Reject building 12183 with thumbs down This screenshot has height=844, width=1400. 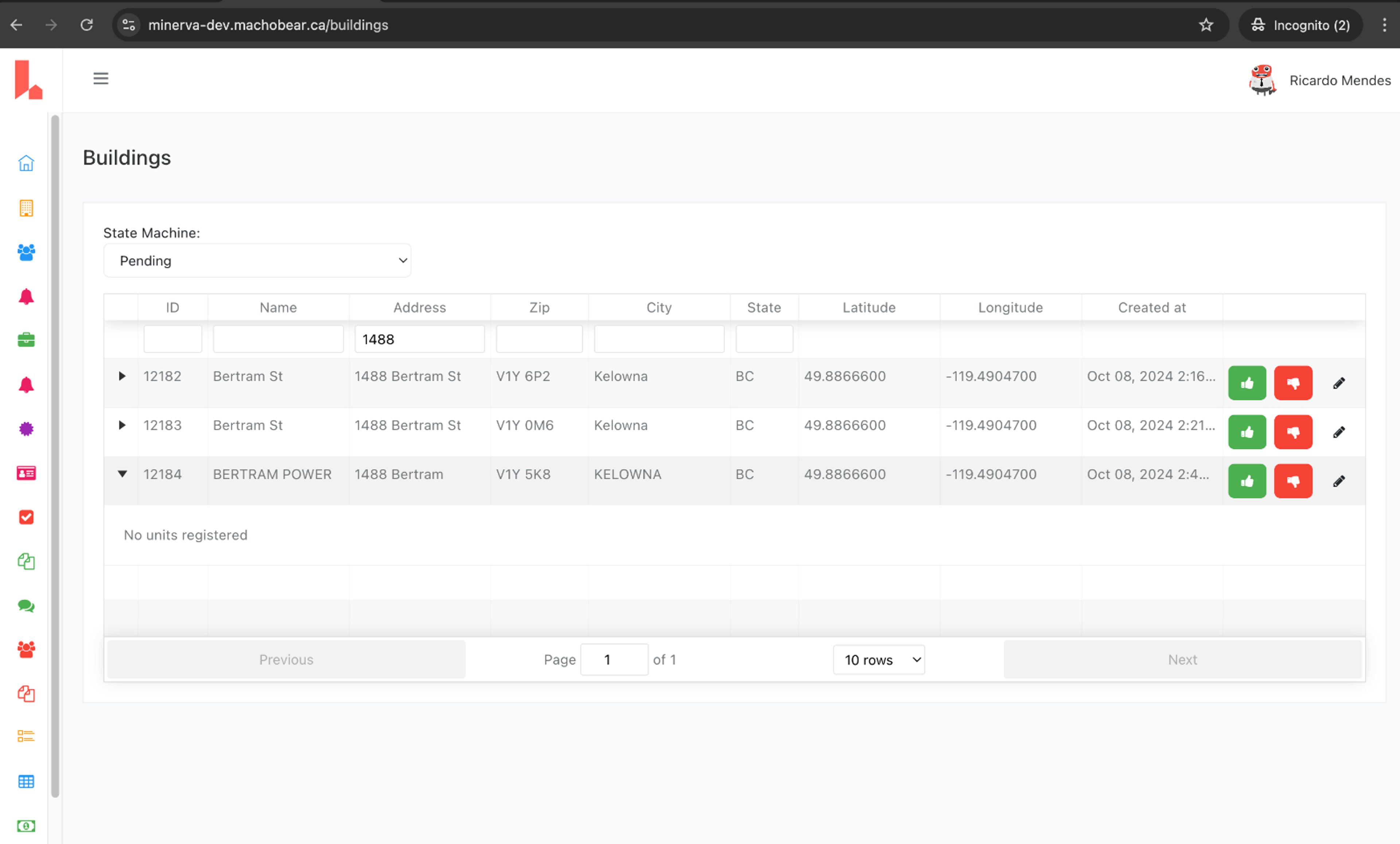point(1292,432)
